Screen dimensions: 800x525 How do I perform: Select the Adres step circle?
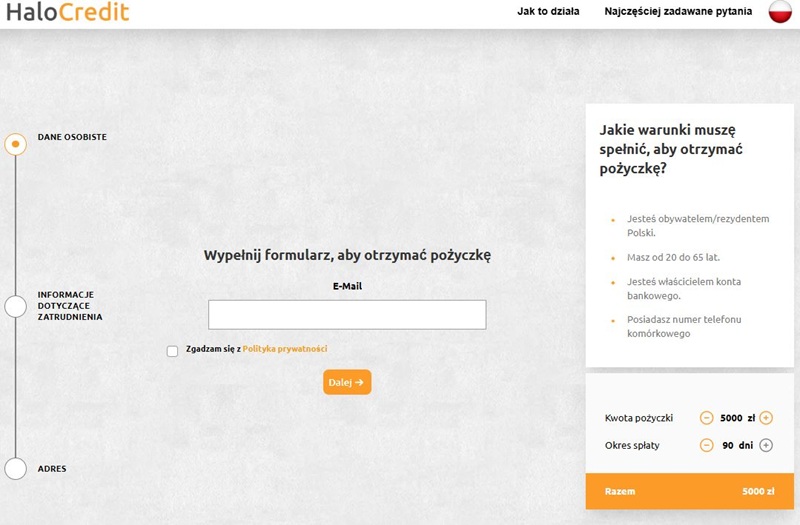coord(15,468)
